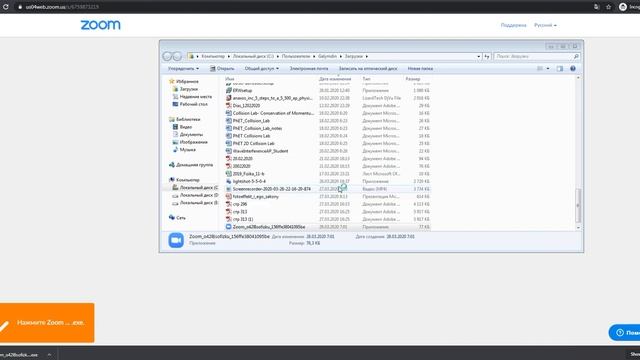Open the Изображения library
The height and width of the screenshot is (360, 640).
click(x=193, y=142)
